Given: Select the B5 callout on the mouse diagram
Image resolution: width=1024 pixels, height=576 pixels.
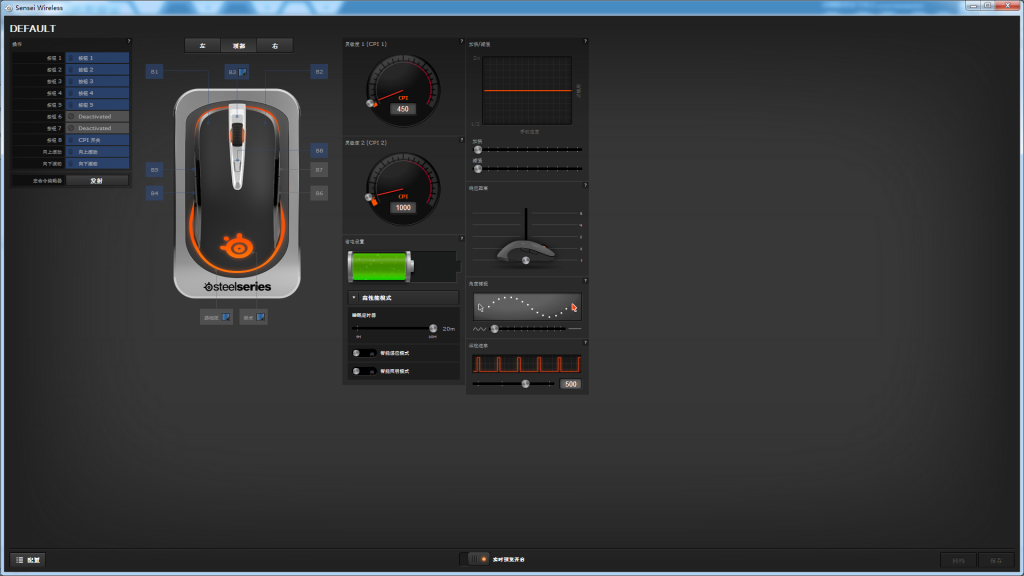Looking at the screenshot, I should point(154,170).
